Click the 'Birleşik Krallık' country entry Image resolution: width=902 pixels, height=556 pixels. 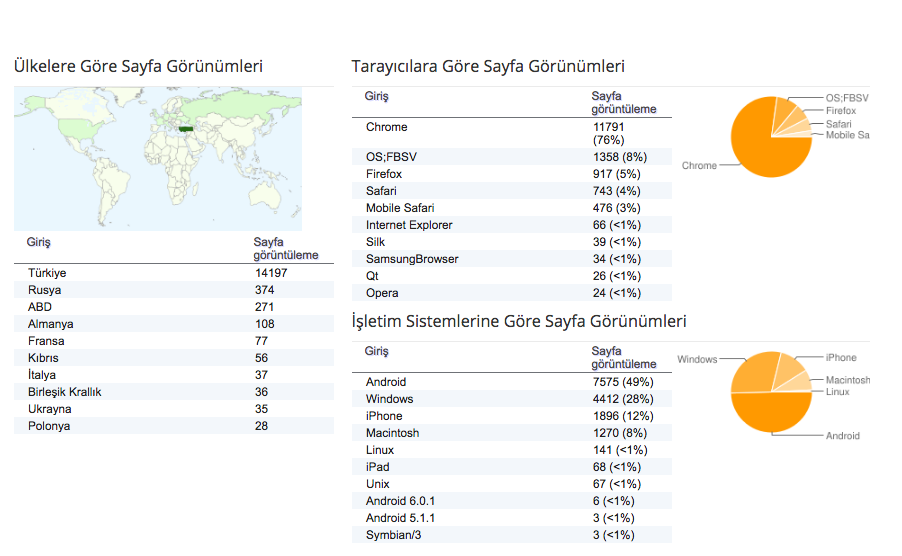pyautogui.click(x=64, y=392)
